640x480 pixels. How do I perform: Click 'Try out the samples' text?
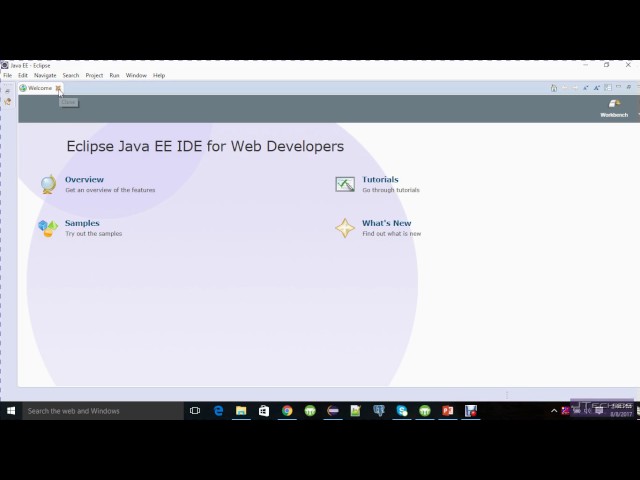93,234
